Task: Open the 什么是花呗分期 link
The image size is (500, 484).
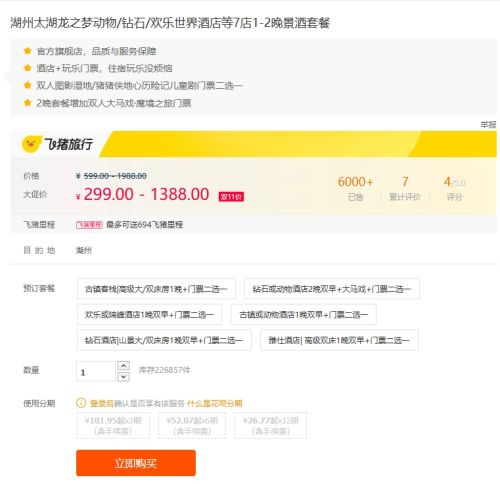Action: 215,403
